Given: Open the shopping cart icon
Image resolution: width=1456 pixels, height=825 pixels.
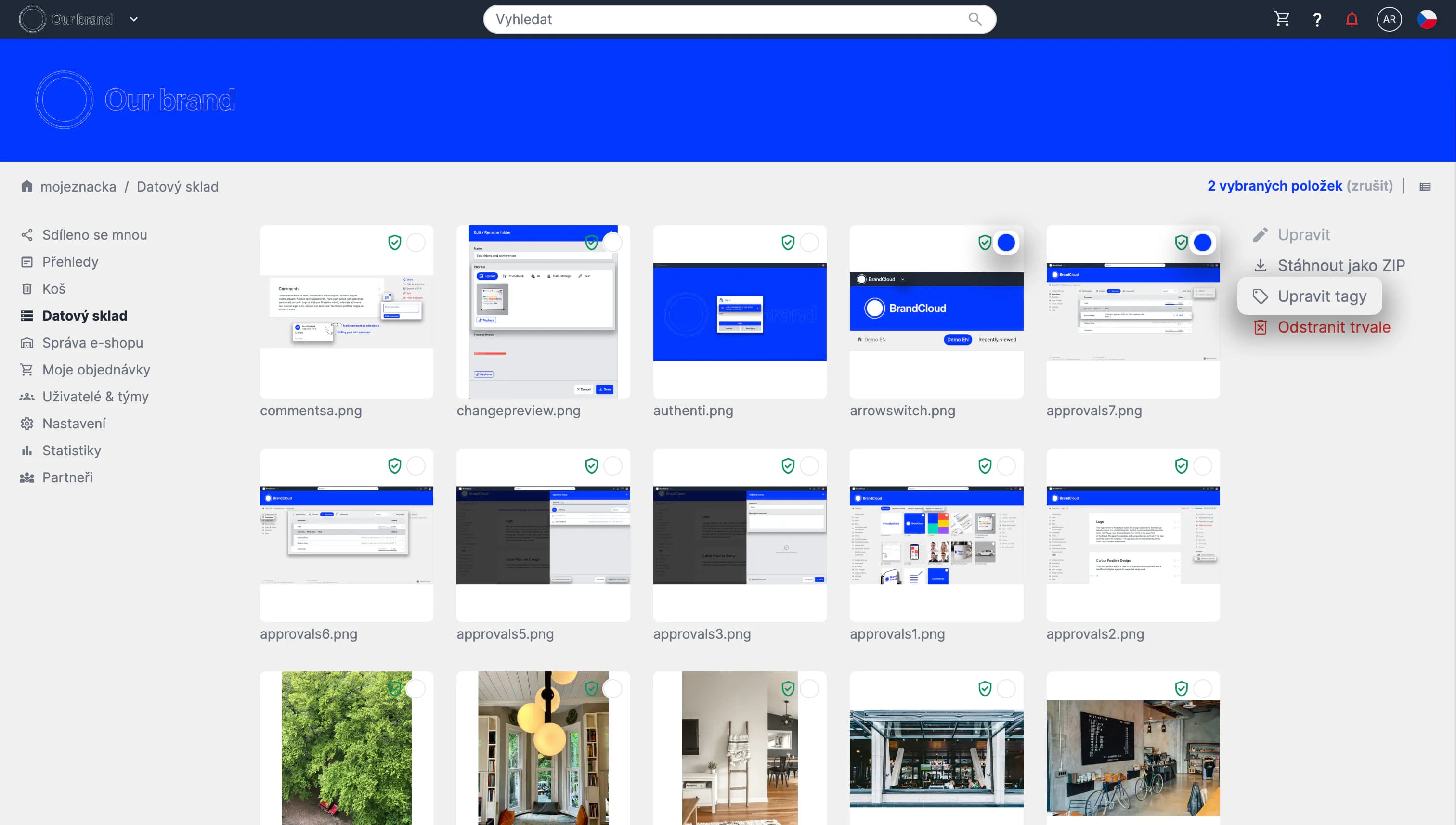Looking at the screenshot, I should pos(1281,19).
